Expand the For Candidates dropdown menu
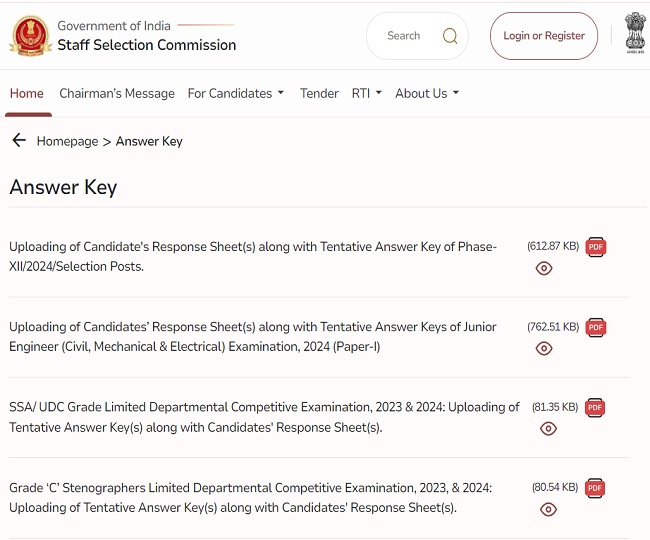 pos(236,93)
